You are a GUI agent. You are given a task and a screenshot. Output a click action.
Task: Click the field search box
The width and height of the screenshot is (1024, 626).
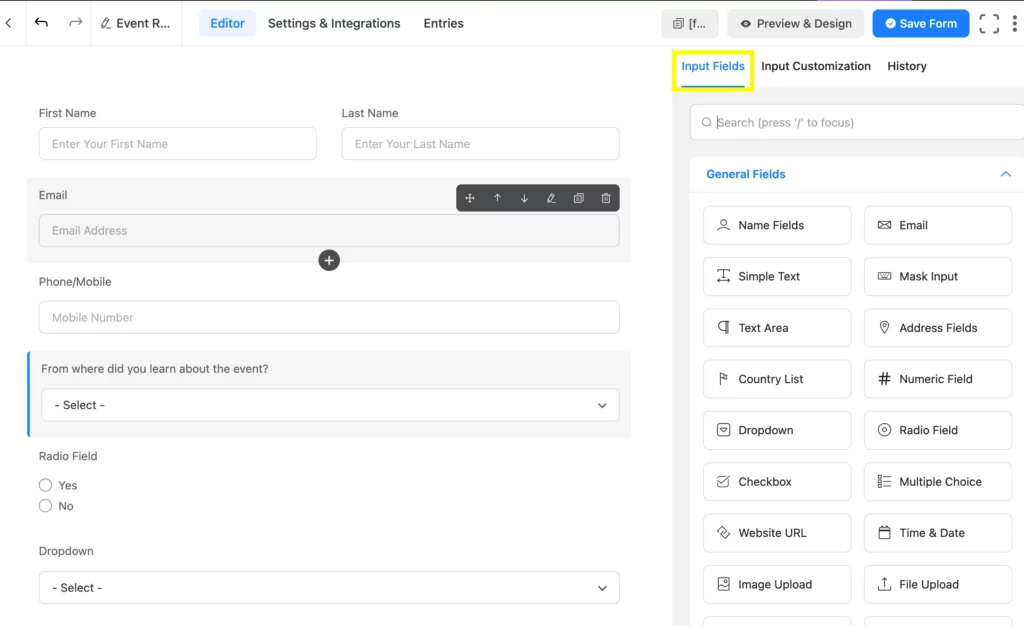coord(860,123)
